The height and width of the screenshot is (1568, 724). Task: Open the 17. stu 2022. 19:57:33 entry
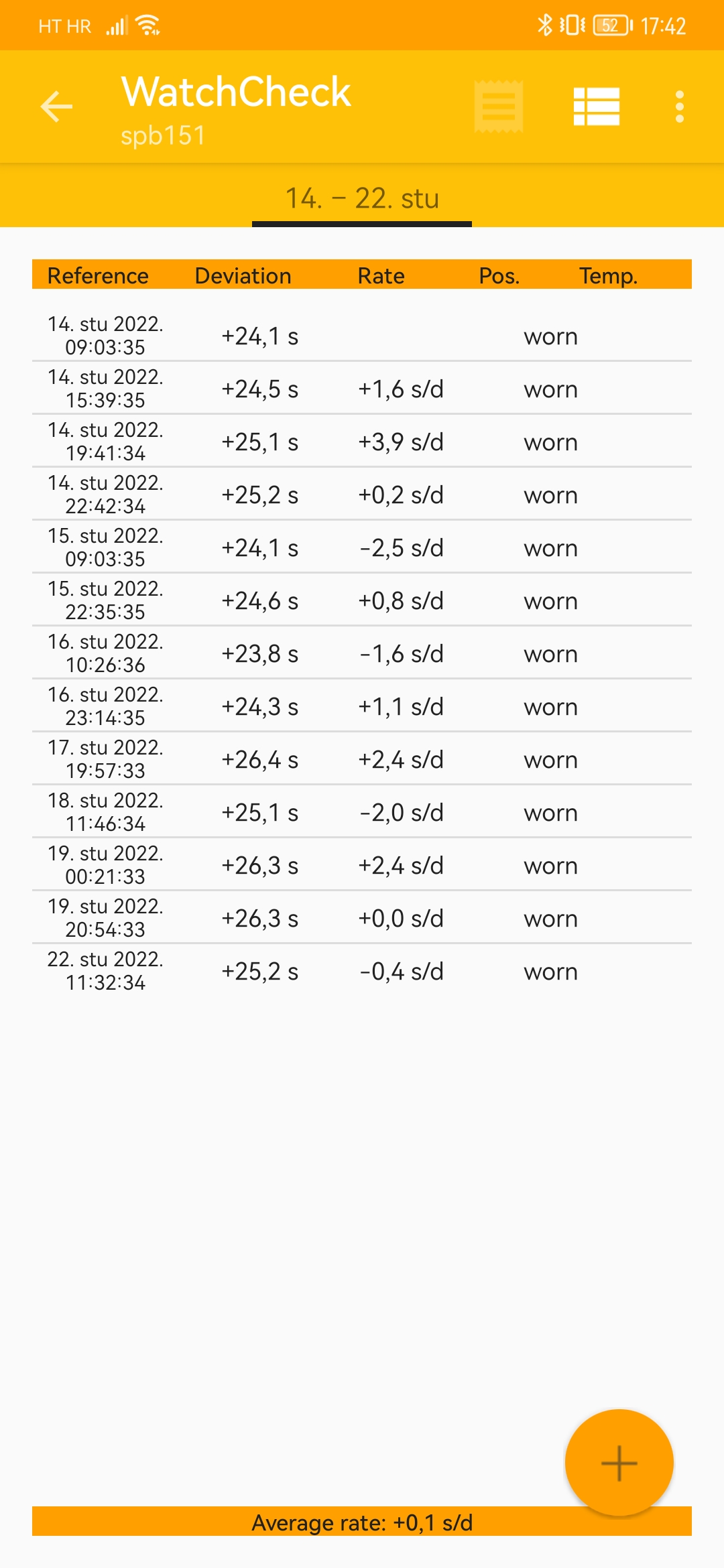[362, 759]
